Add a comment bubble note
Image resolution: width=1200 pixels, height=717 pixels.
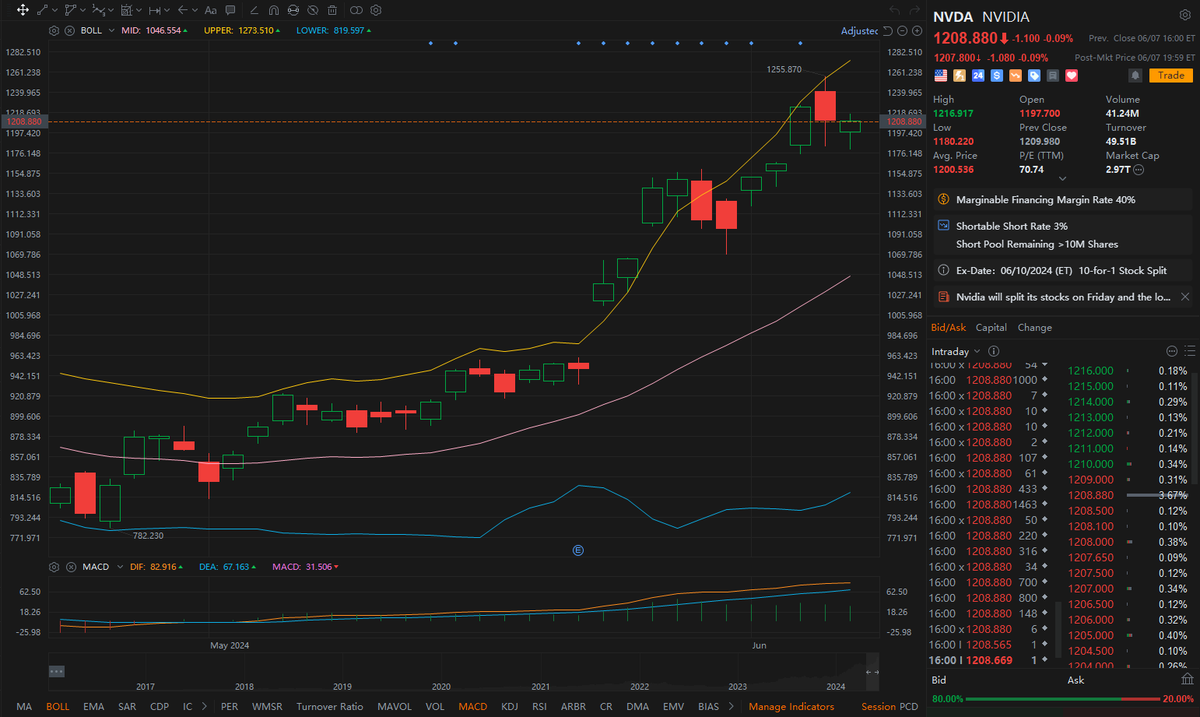click(230, 10)
